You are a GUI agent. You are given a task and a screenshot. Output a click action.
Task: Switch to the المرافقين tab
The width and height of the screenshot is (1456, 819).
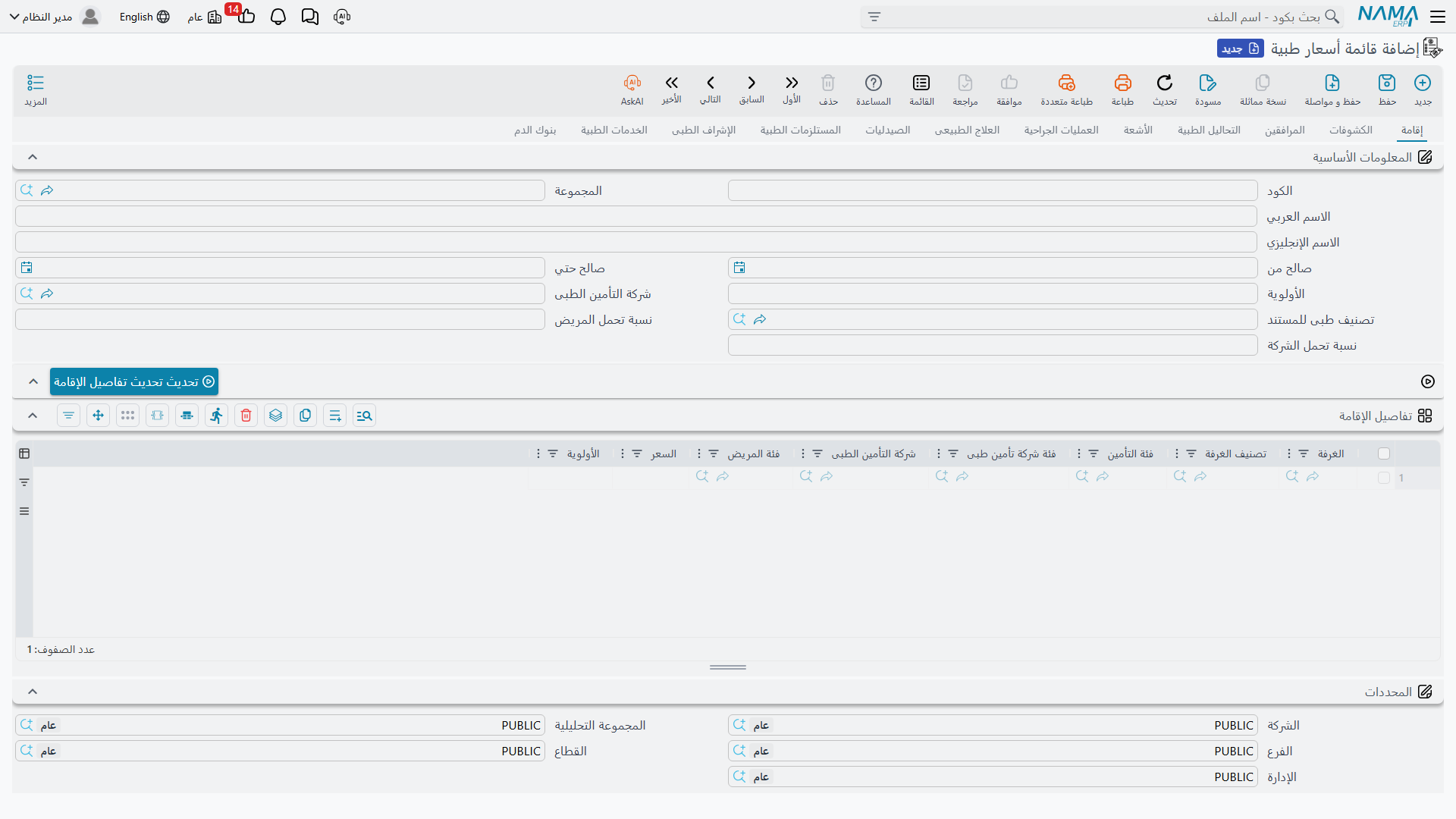click(1285, 130)
